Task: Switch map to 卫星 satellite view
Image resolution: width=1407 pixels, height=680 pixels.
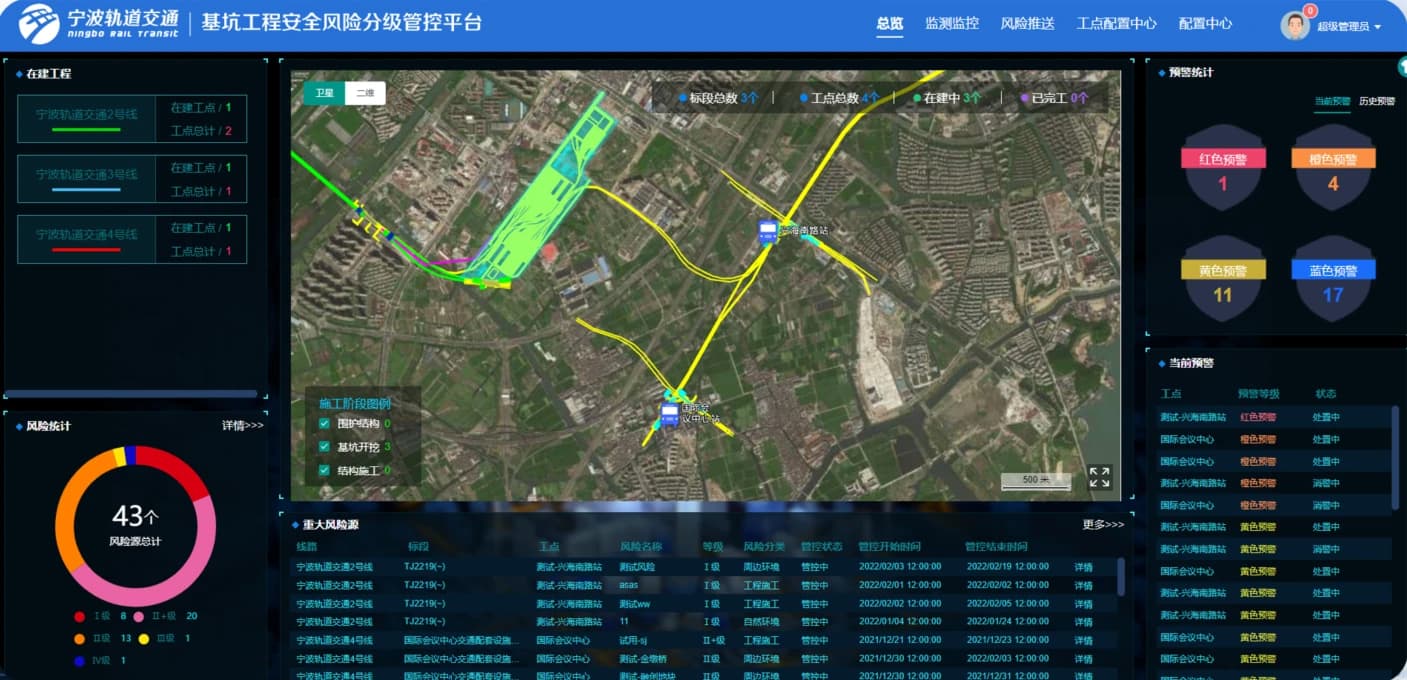Action: [324, 93]
